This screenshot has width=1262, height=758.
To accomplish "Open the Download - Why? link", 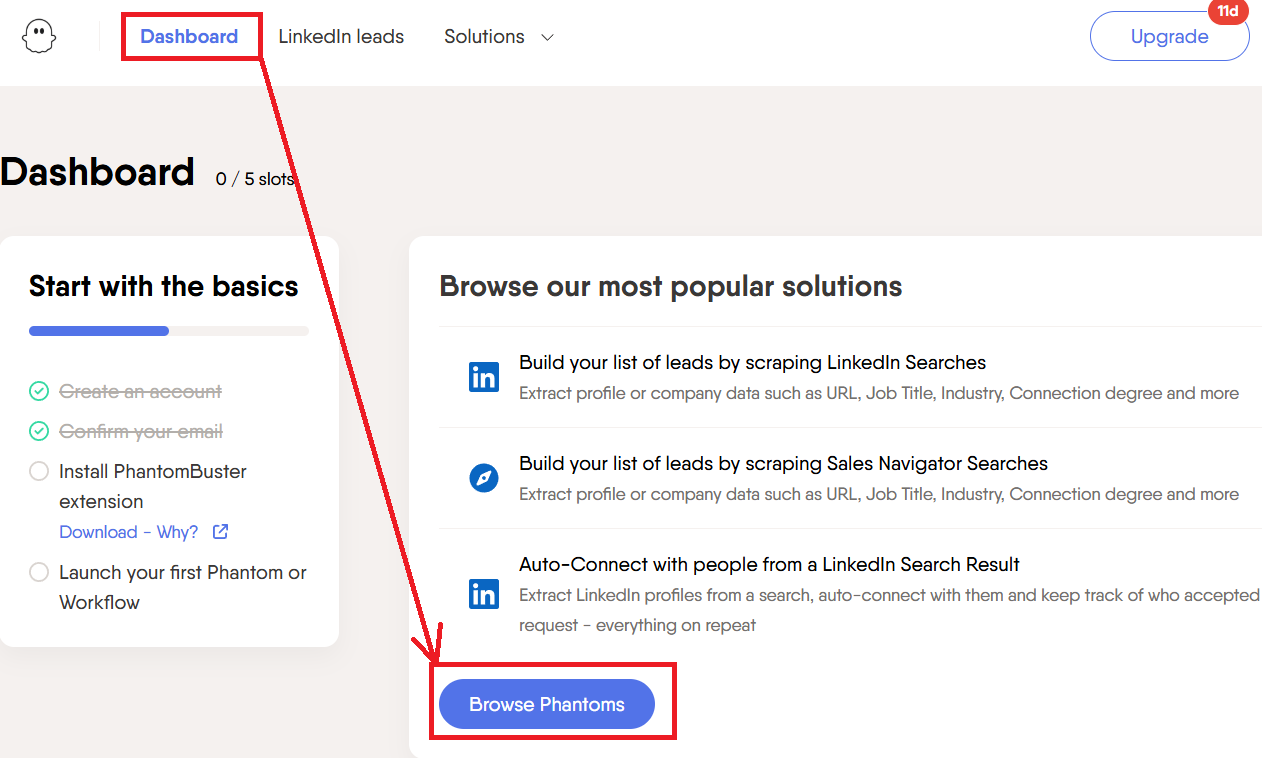I will pyautogui.click(x=129, y=532).
